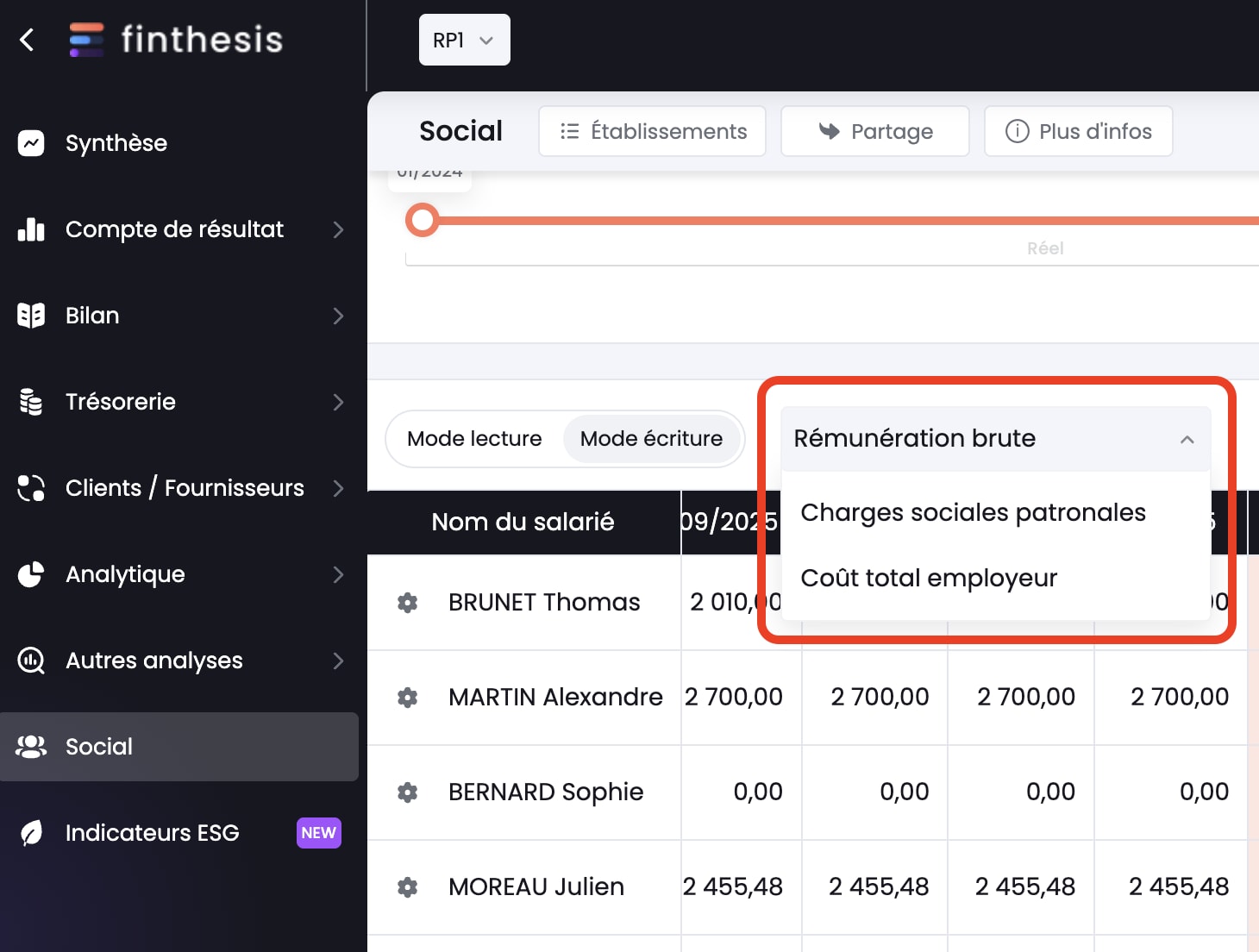Open settings gear for BRUNET Thomas
The width and height of the screenshot is (1259, 952).
click(x=408, y=603)
